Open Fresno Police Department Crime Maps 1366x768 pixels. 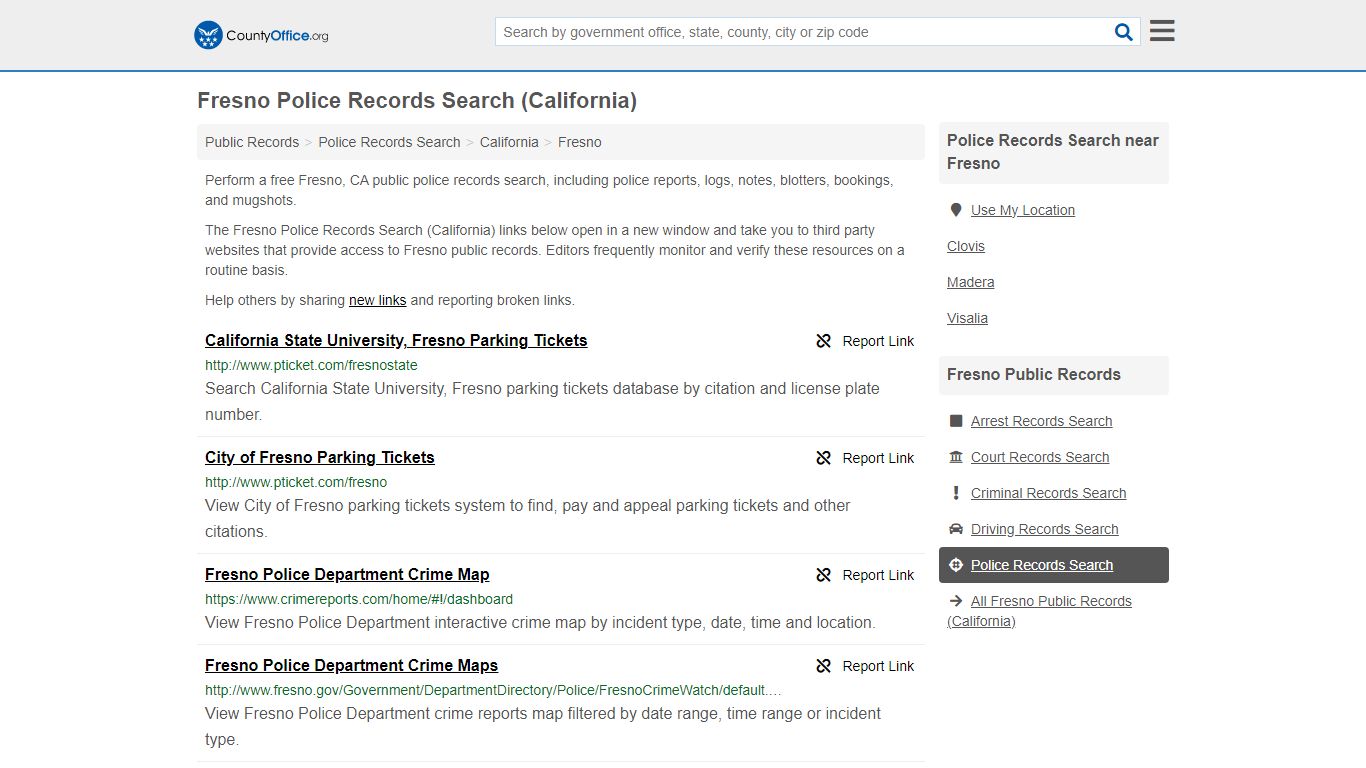[351, 665]
